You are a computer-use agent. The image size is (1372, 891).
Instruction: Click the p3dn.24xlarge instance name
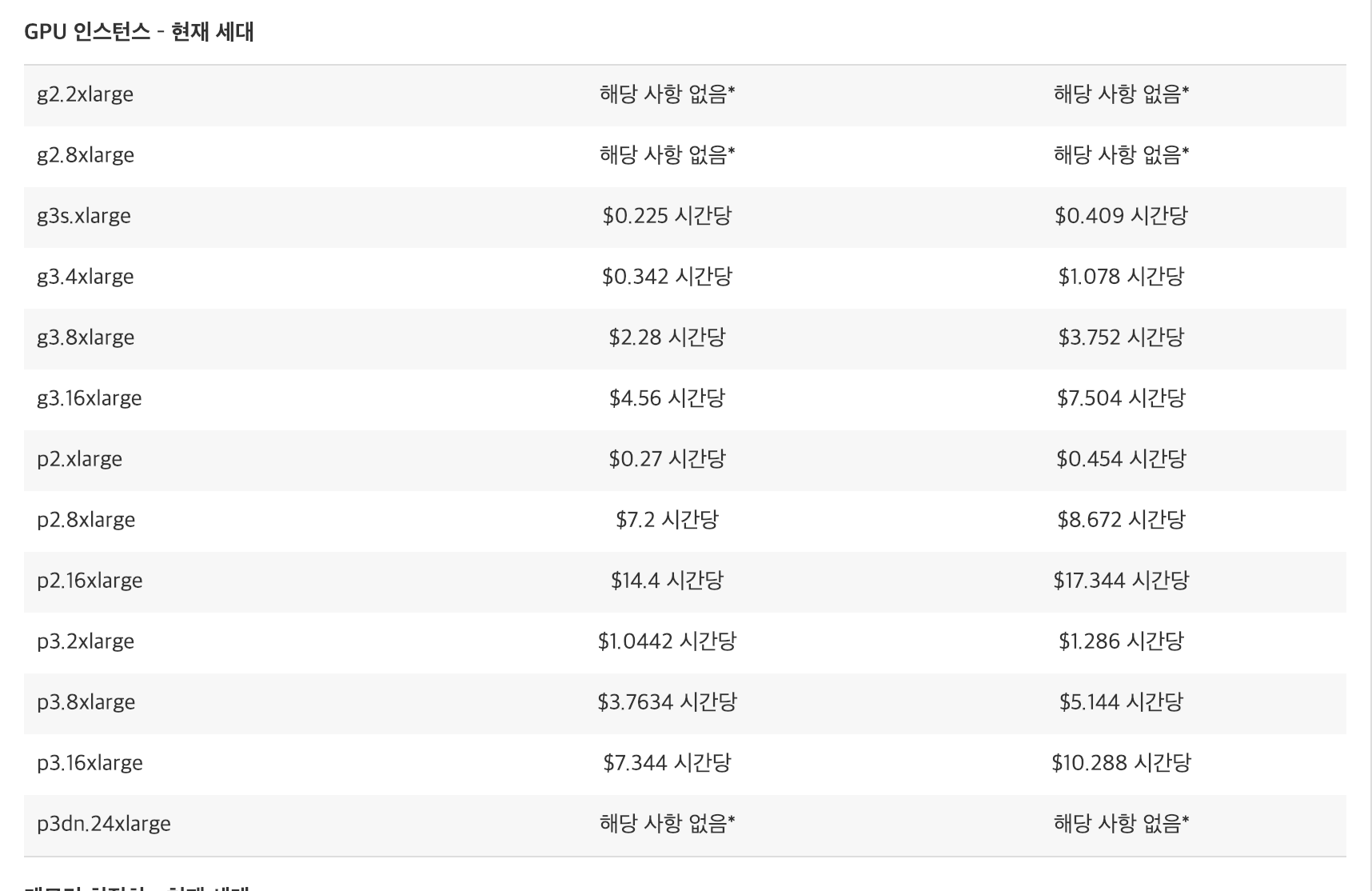click(104, 824)
